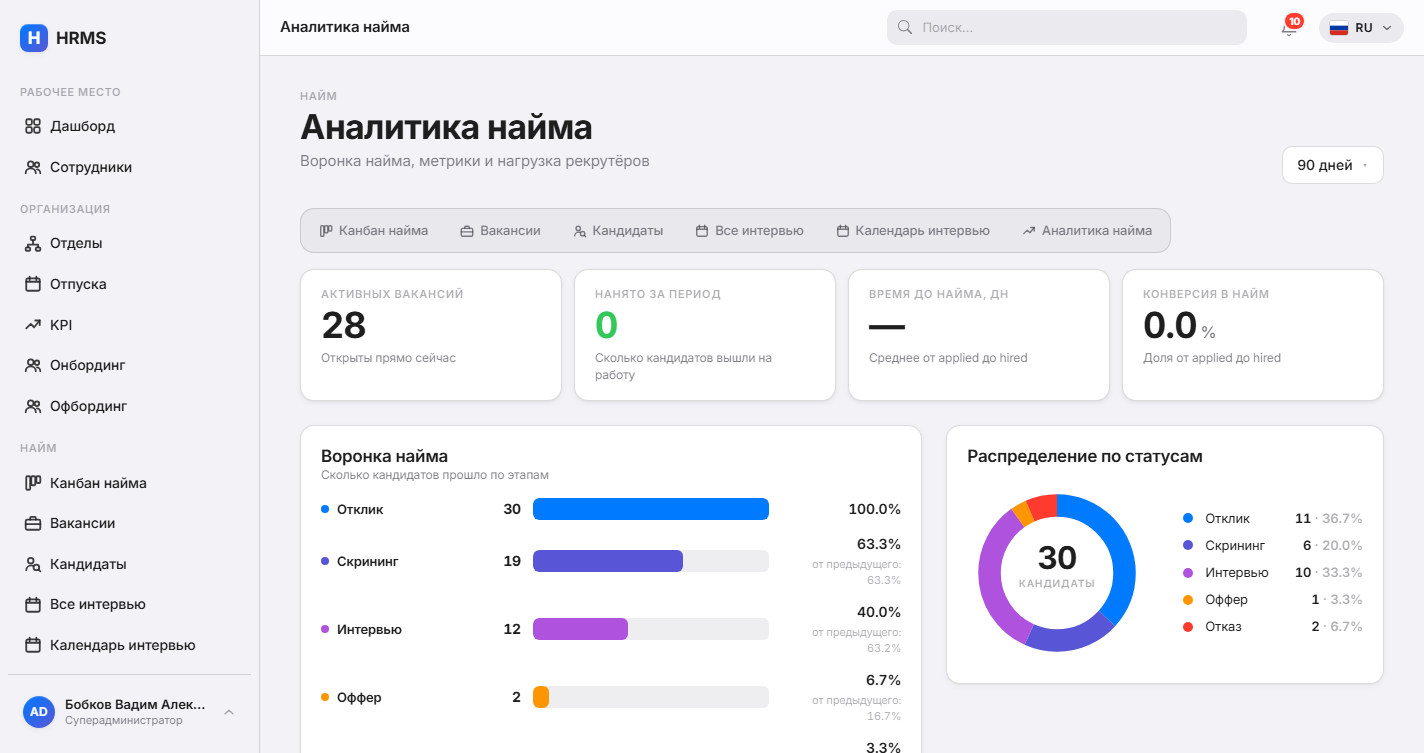Screen dimensions: 1424x753
Task: Open the RU language dropdown chevron
Action: click(x=1386, y=28)
